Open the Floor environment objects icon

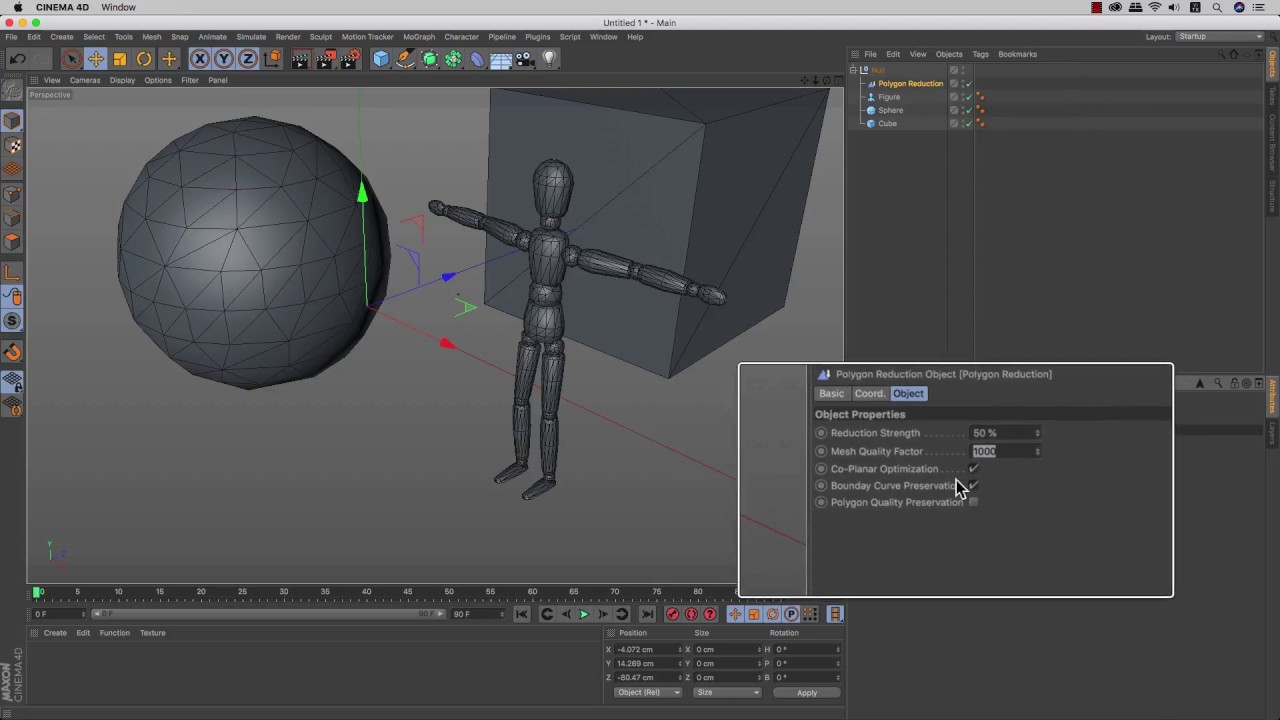[x=501, y=59]
